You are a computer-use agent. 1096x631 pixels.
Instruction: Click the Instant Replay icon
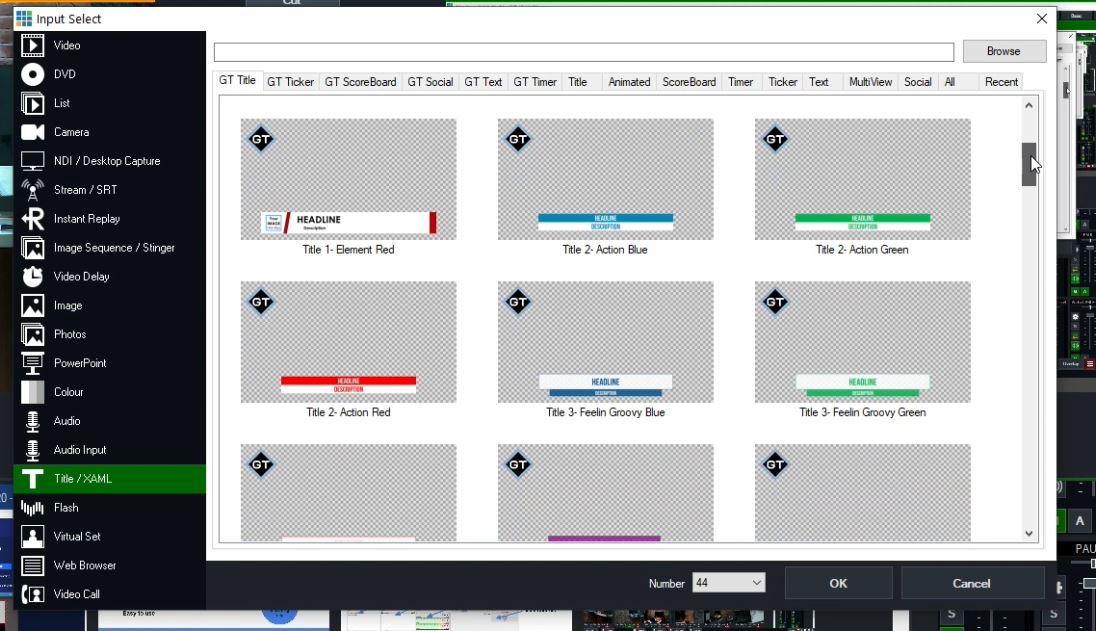click(x=33, y=219)
